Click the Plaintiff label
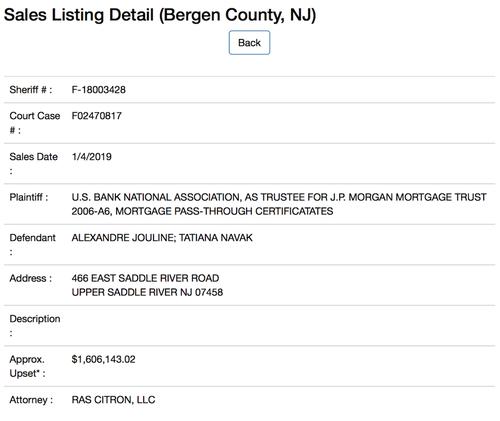This screenshot has height=421, width=500. pos(29,197)
